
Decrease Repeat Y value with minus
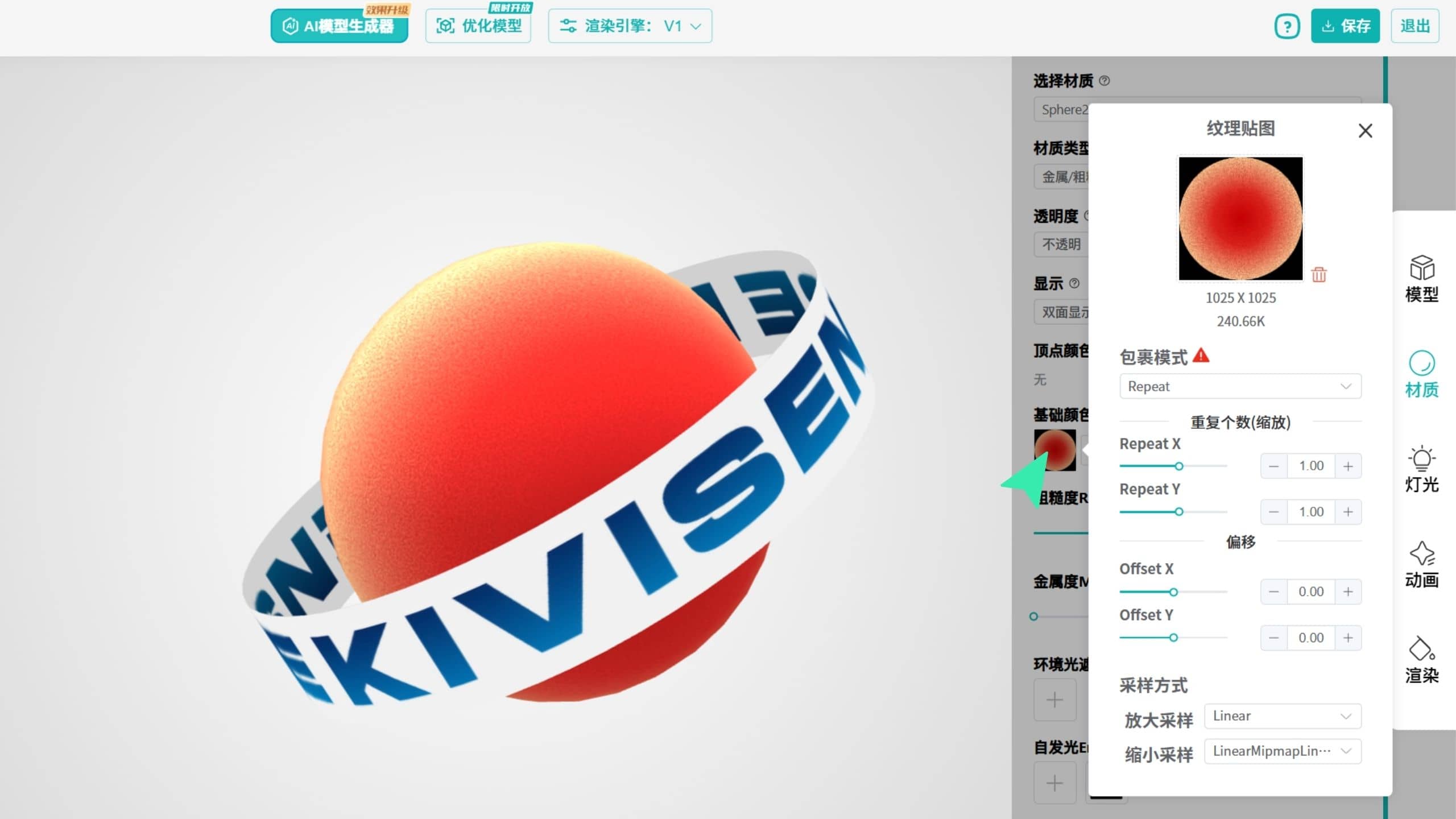[1274, 512]
